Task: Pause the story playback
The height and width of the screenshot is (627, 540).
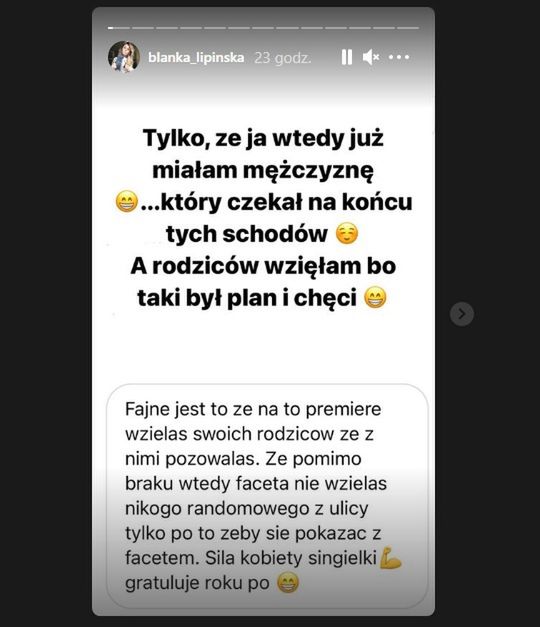Action: 347,57
